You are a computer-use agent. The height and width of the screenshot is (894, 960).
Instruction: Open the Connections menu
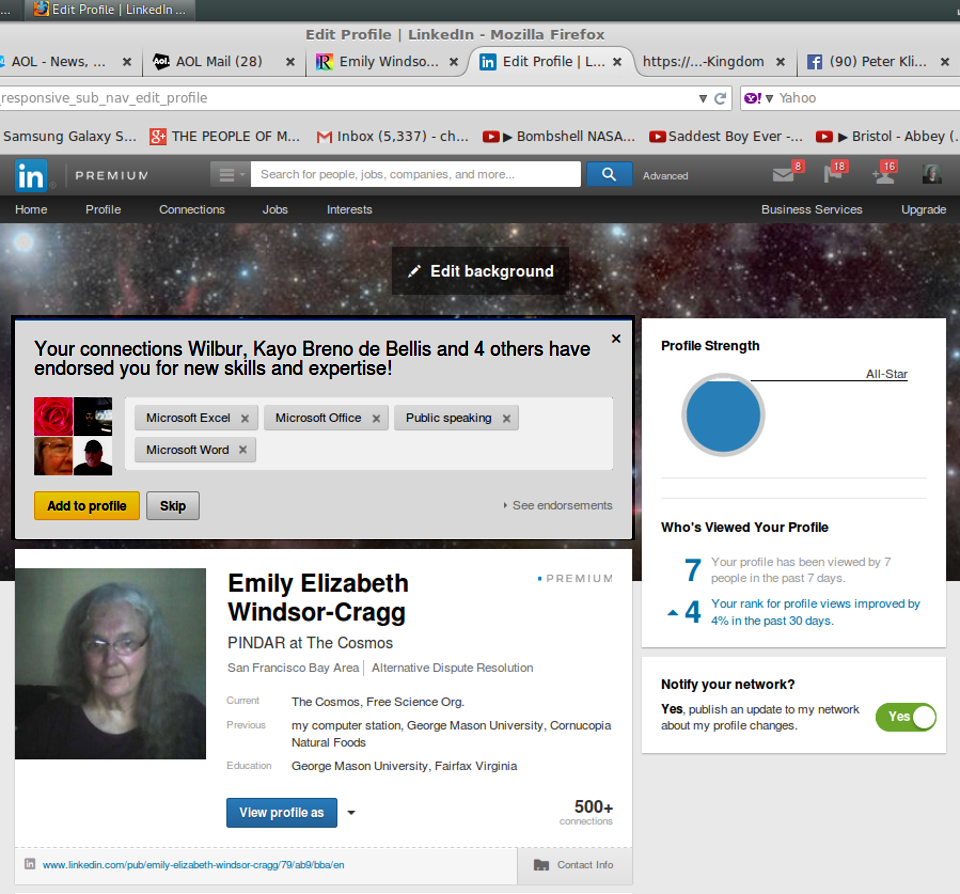click(192, 210)
